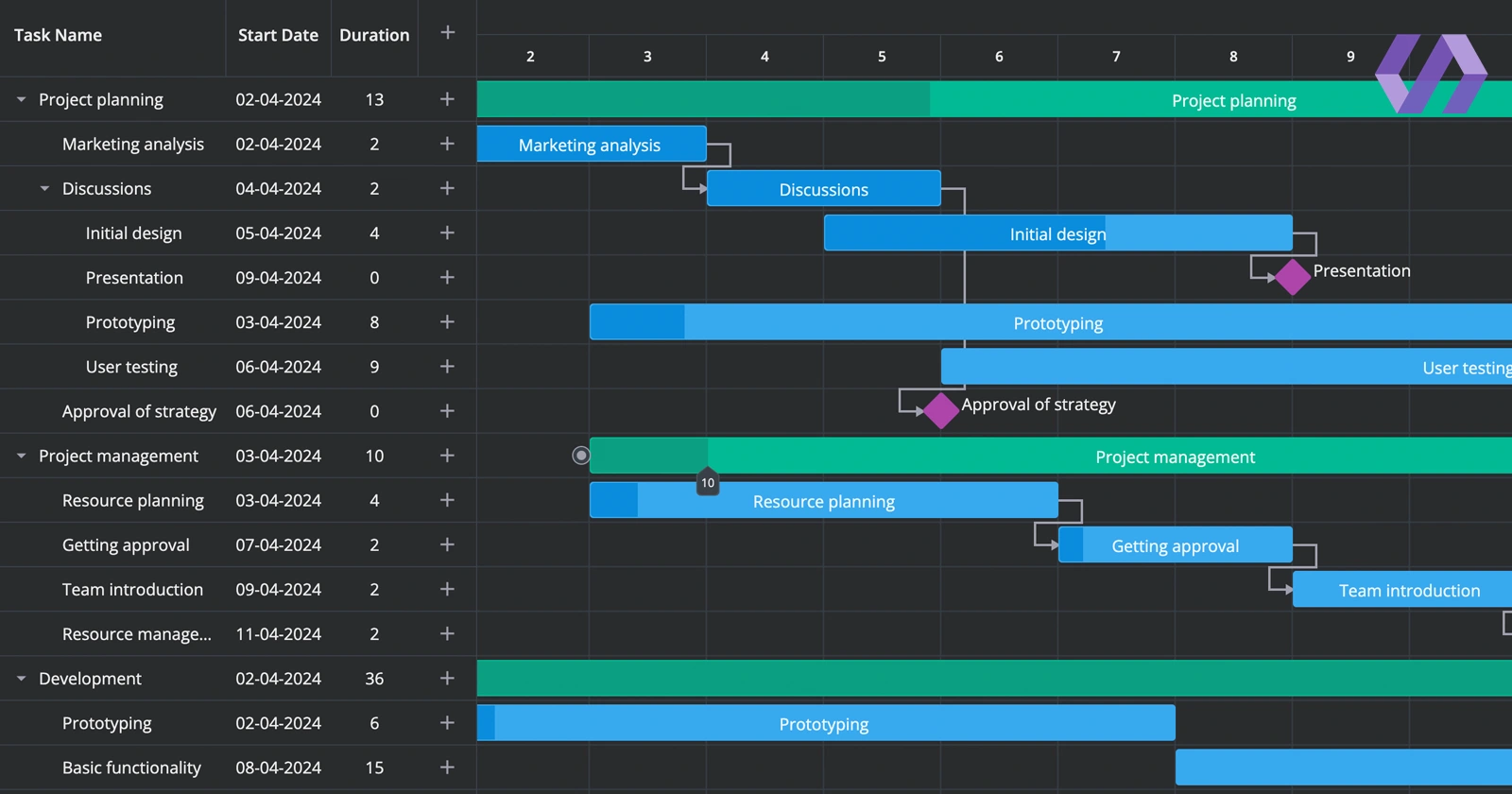
Task: Click plus icon on Getting approval row
Action: [x=448, y=544]
